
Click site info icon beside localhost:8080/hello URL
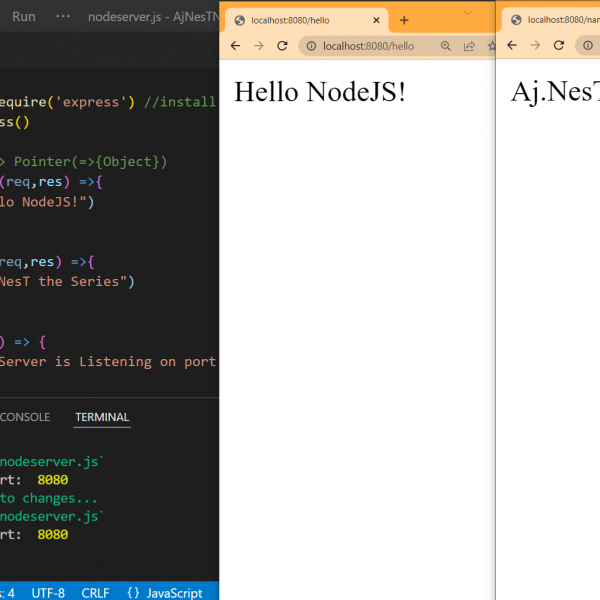[310, 46]
